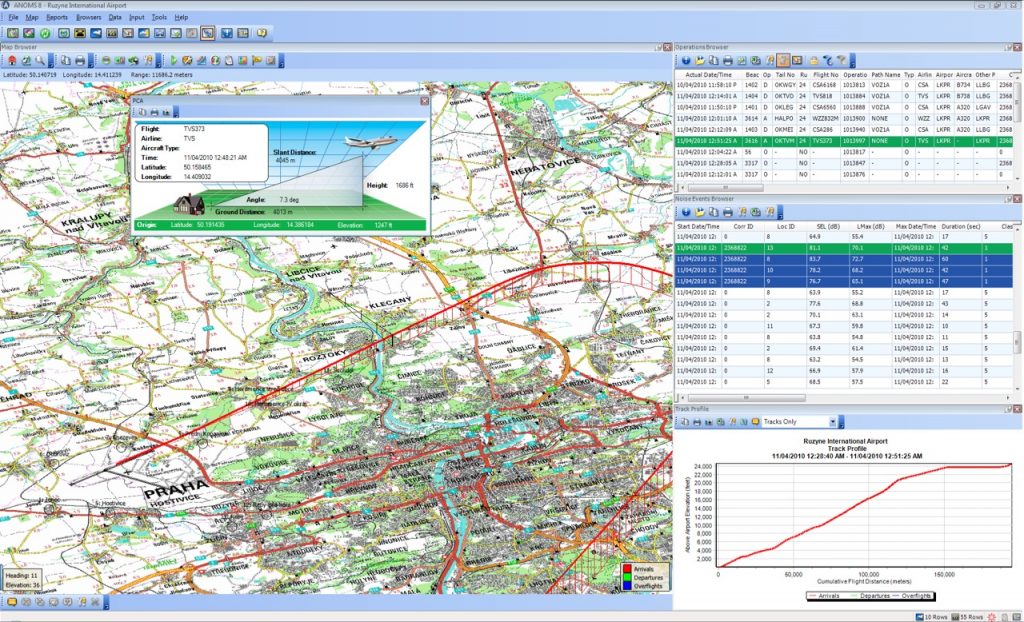The width and height of the screenshot is (1024, 622).
Task: Toggle auto-hide pin on Operations Browser panel
Action: click(1008, 47)
